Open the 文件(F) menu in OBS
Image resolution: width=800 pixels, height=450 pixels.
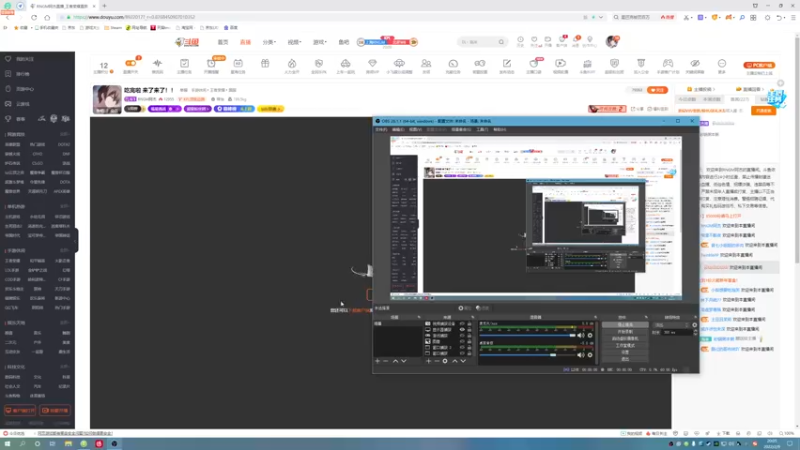381,130
